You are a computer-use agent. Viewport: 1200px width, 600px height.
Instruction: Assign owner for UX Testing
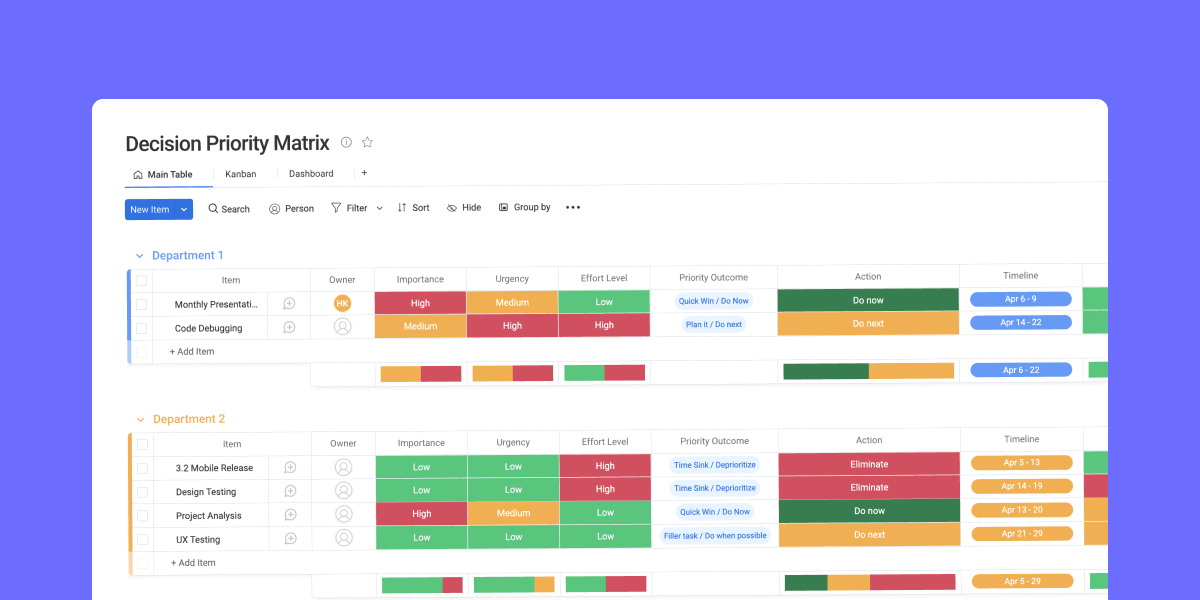pyautogui.click(x=344, y=539)
